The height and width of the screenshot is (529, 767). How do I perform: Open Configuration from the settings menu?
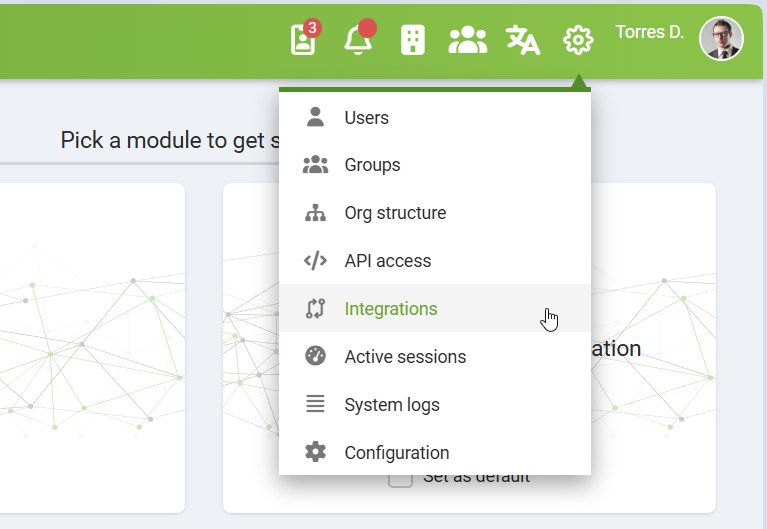[x=396, y=453]
